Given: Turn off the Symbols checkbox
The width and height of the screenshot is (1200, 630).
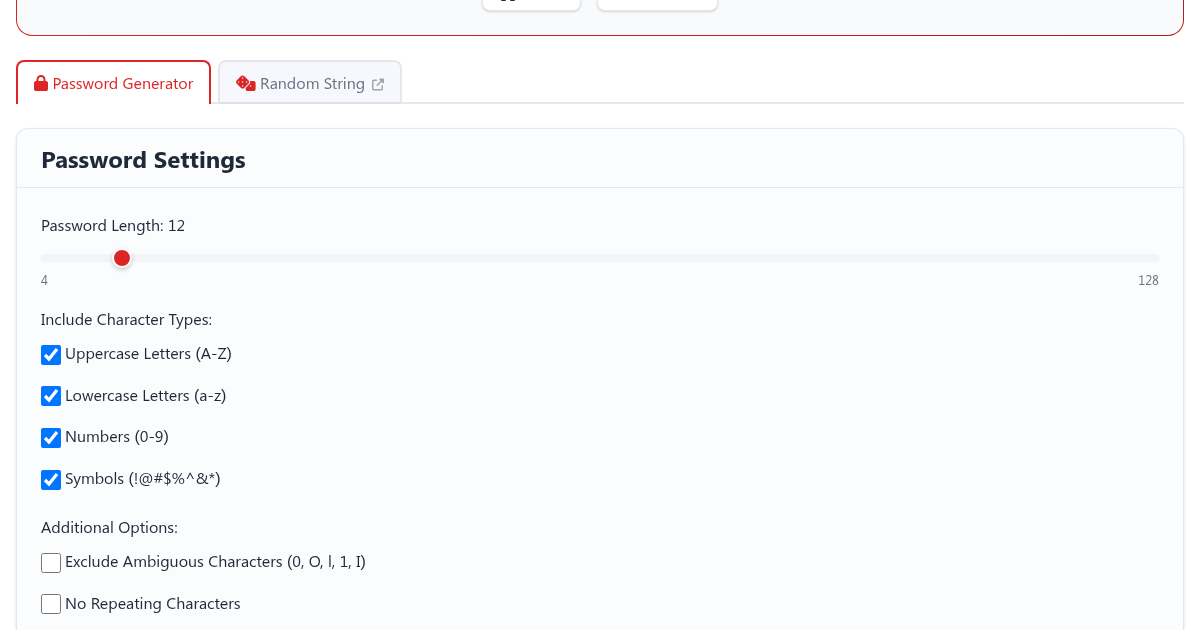Looking at the screenshot, I should click(x=51, y=480).
